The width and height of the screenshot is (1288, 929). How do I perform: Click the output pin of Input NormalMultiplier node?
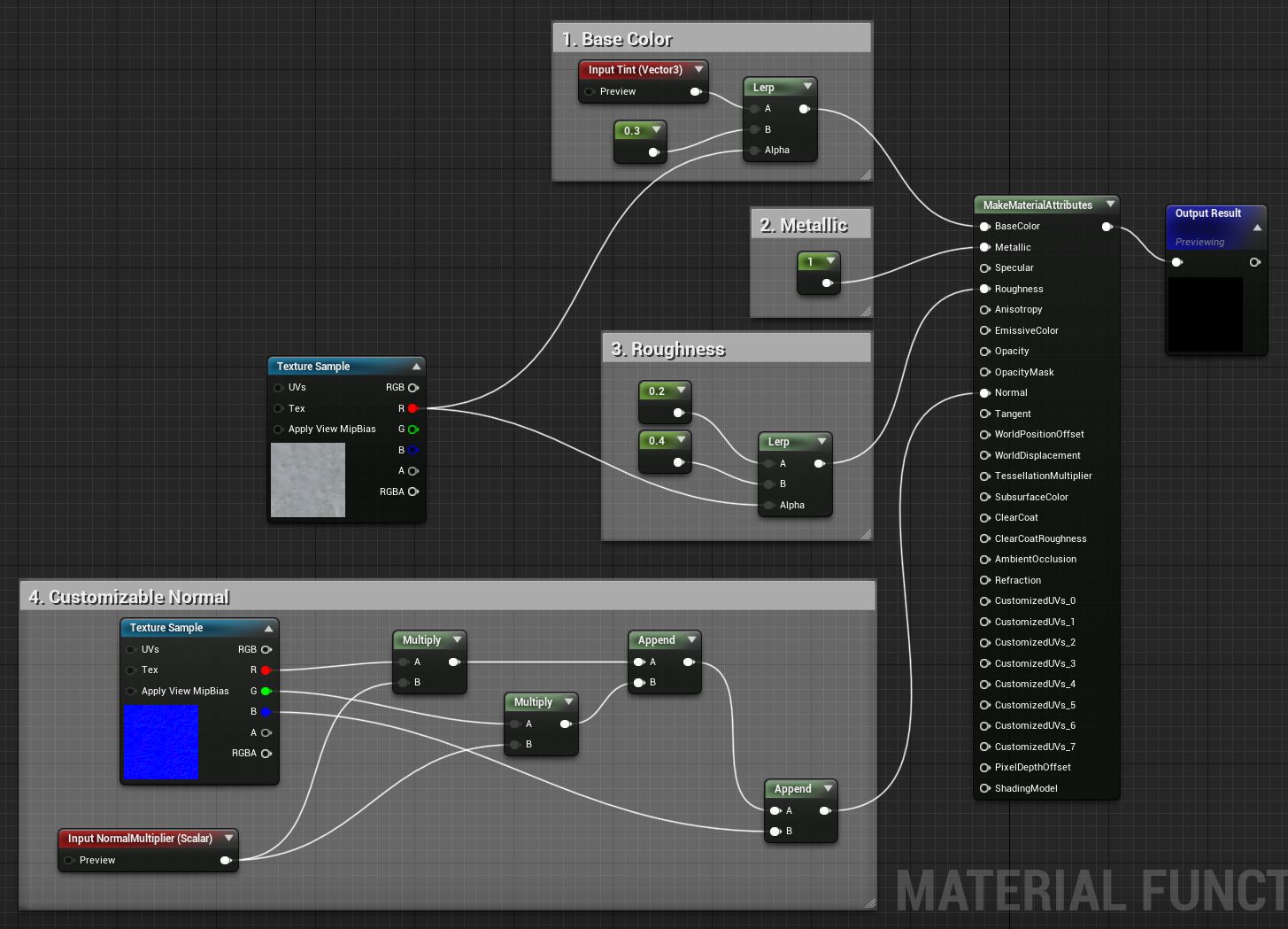[x=226, y=860]
